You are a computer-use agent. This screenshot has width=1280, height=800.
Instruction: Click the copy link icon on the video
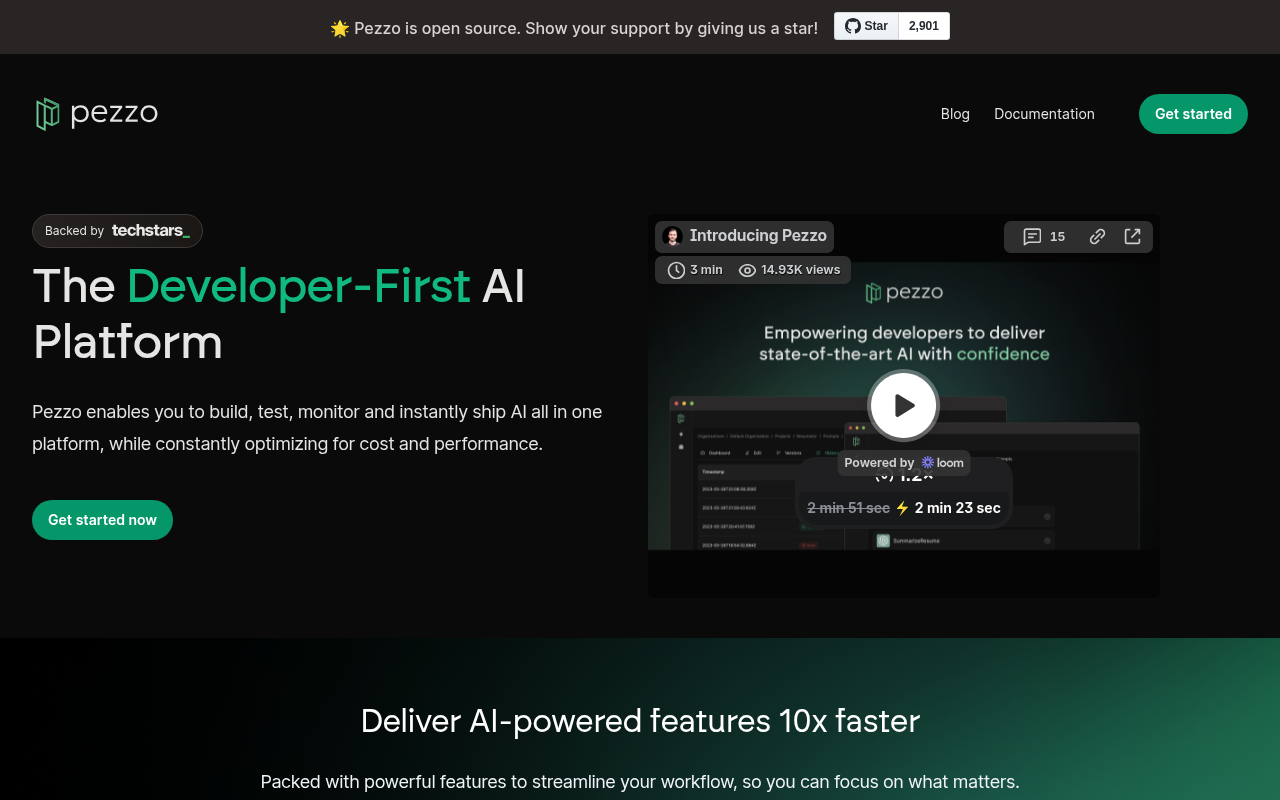click(1096, 236)
